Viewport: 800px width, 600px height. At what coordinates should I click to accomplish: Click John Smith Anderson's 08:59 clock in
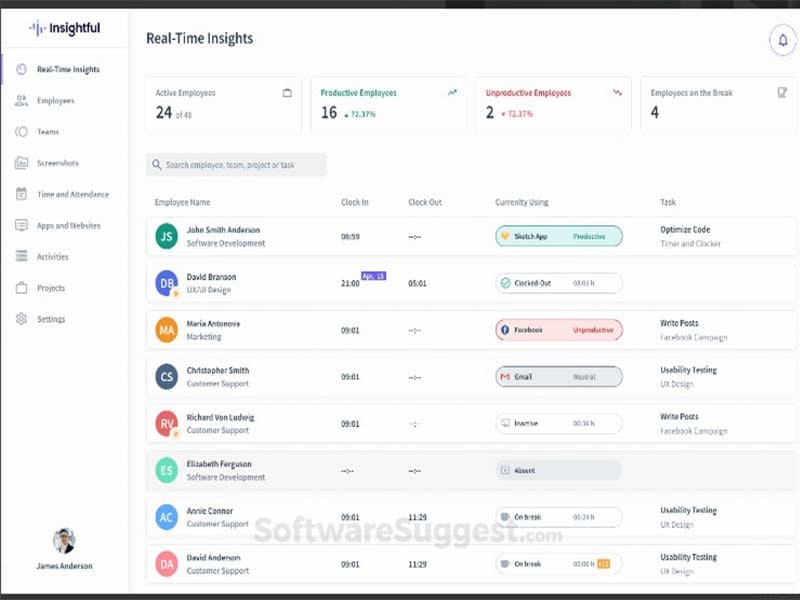350,236
